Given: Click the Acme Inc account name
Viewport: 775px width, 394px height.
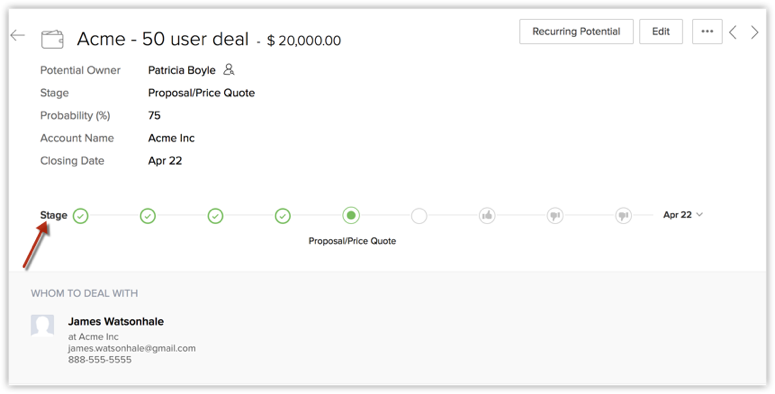Looking at the screenshot, I should pyautogui.click(x=171, y=138).
